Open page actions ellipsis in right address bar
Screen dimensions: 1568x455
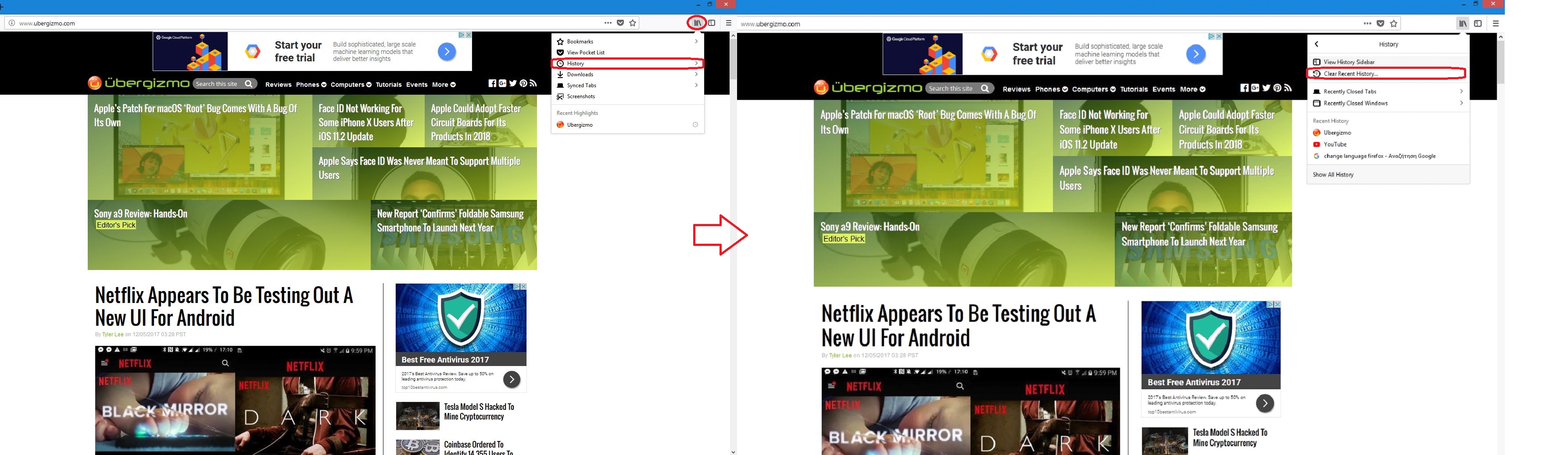[x=1367, y=23]
